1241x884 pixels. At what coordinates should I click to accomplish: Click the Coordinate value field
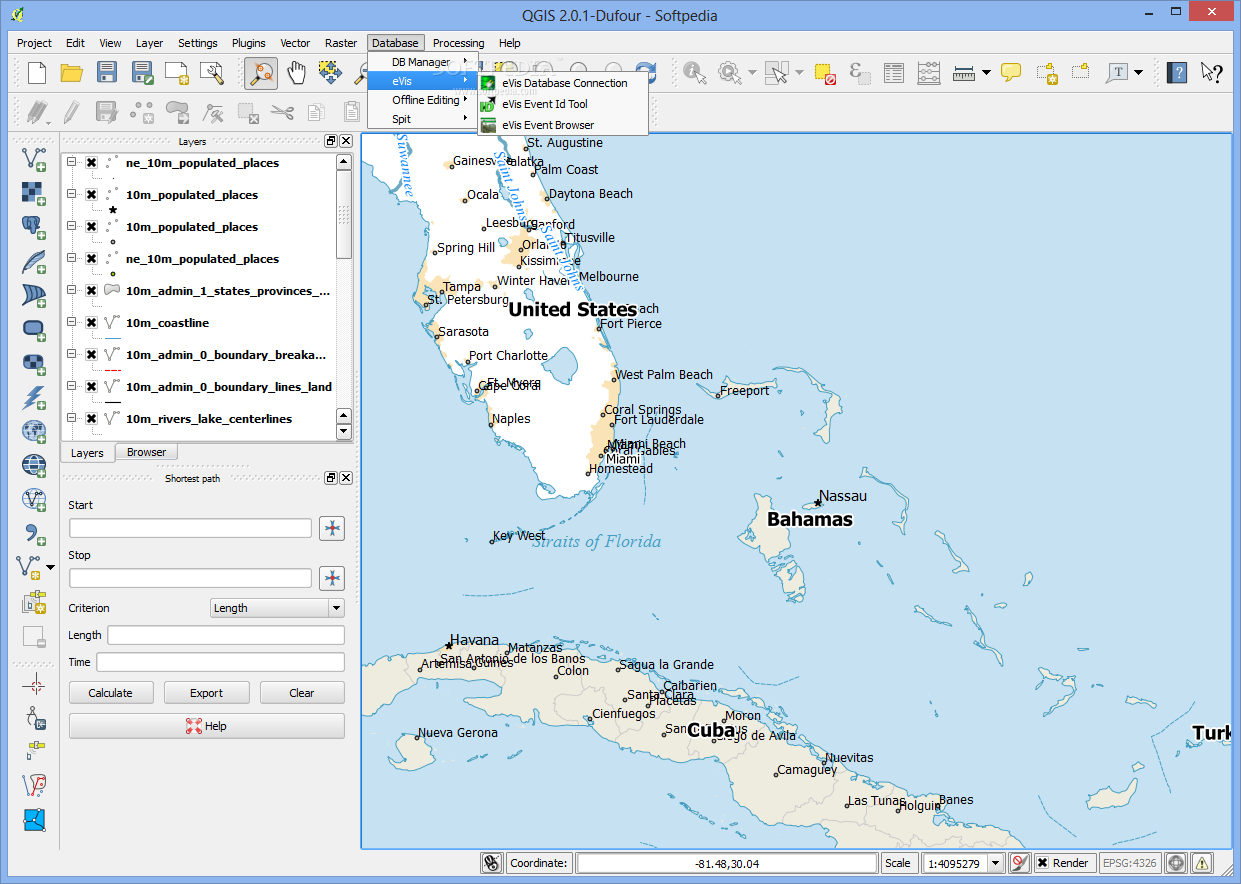click(x=726, y=863)
